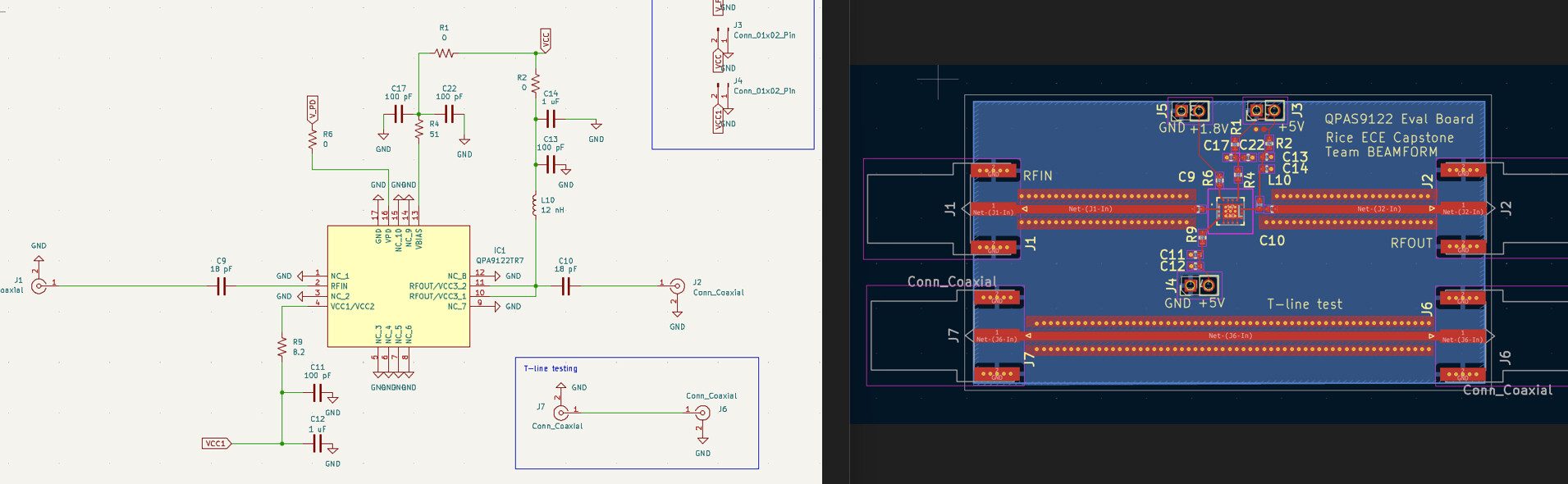Click the J2 Conn_Coaxial schematic symbol
Viewport: 1568px width, 484px height.
pos(677,286)
